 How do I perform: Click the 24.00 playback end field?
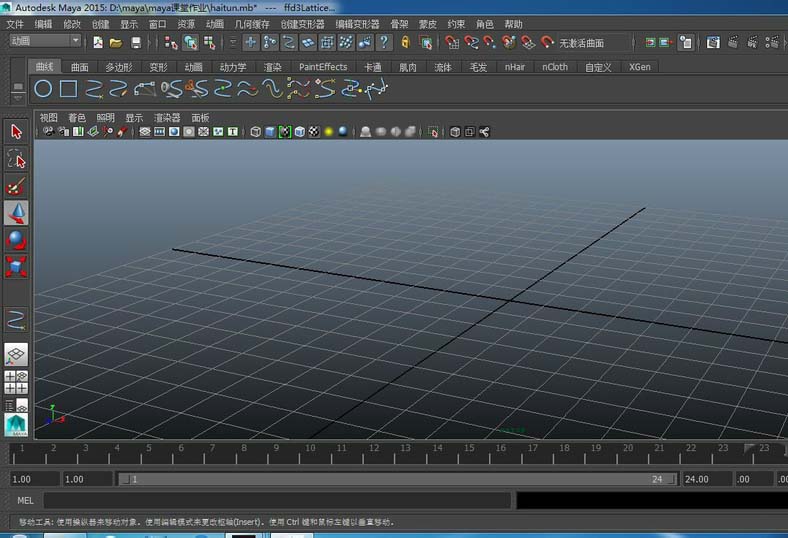705,479
